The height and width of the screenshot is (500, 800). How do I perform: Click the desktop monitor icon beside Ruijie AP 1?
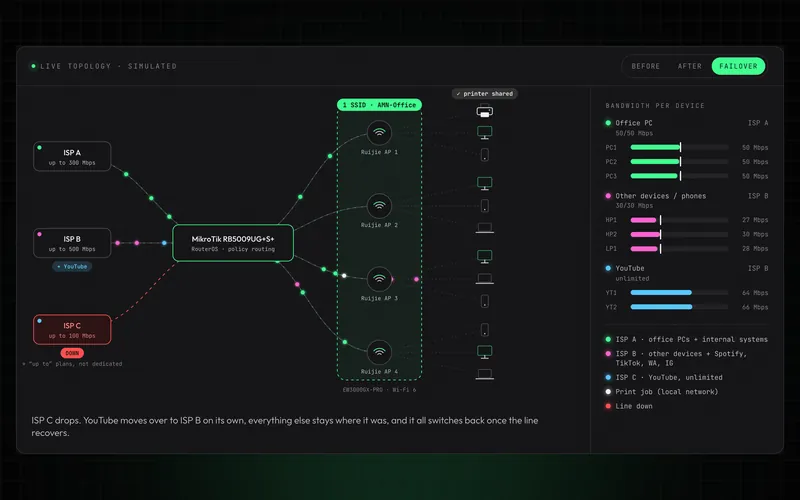click(x=485, y=133)
